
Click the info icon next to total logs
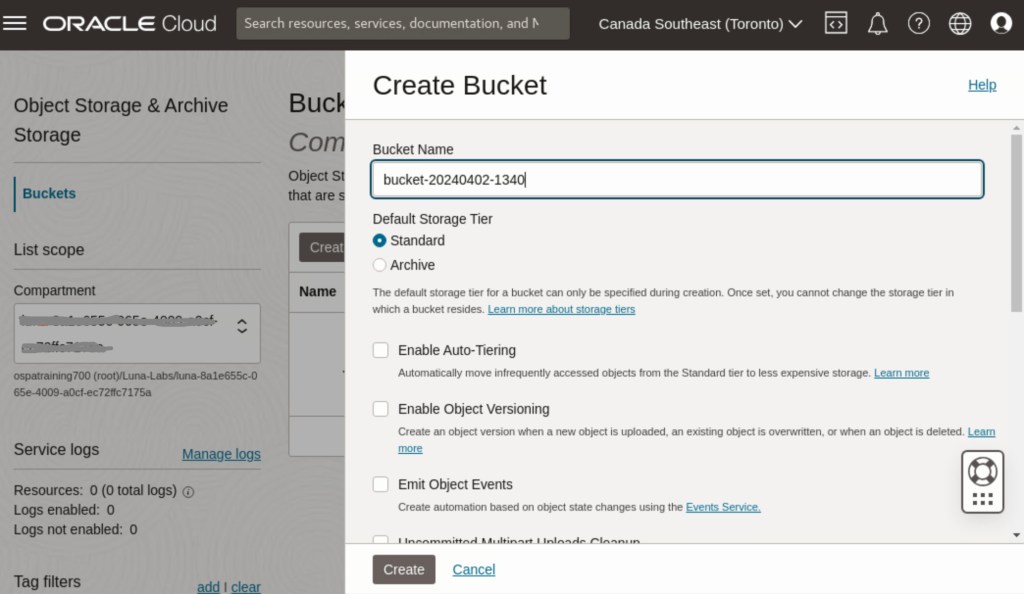188,491
